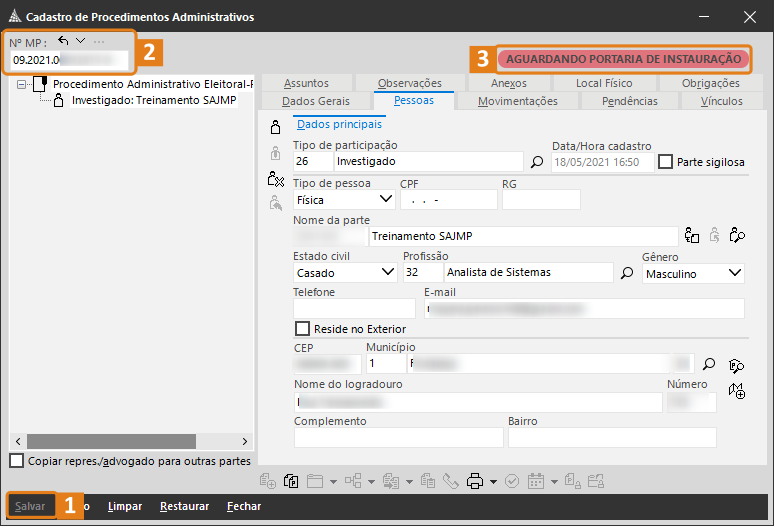Click into the RG field
Image resolution: width=774 pixels, height=526 pixels.
point(541,200)
